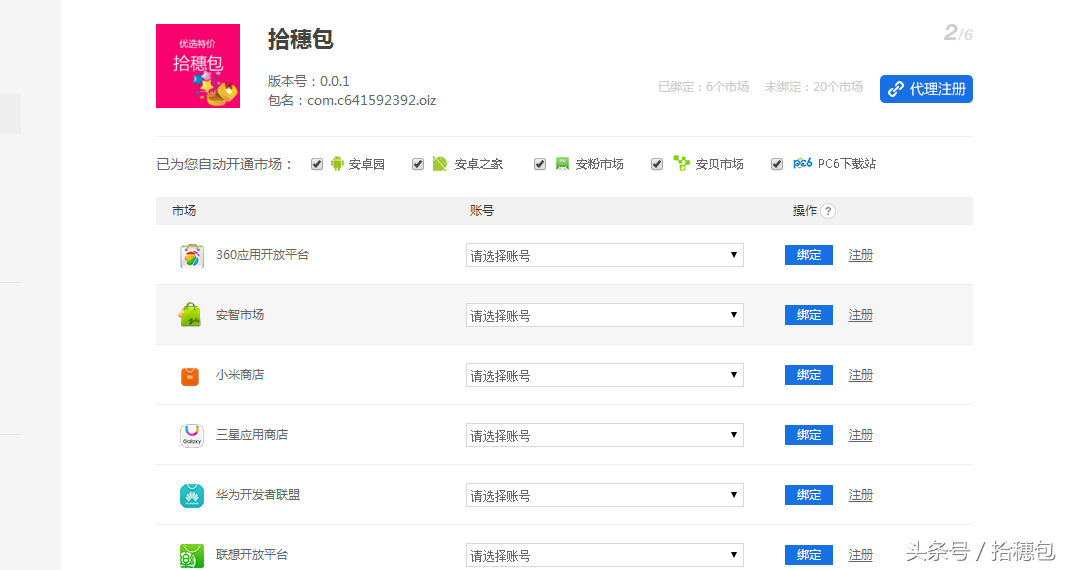Show the 未绑定：20个市场 list

[813, 87]
